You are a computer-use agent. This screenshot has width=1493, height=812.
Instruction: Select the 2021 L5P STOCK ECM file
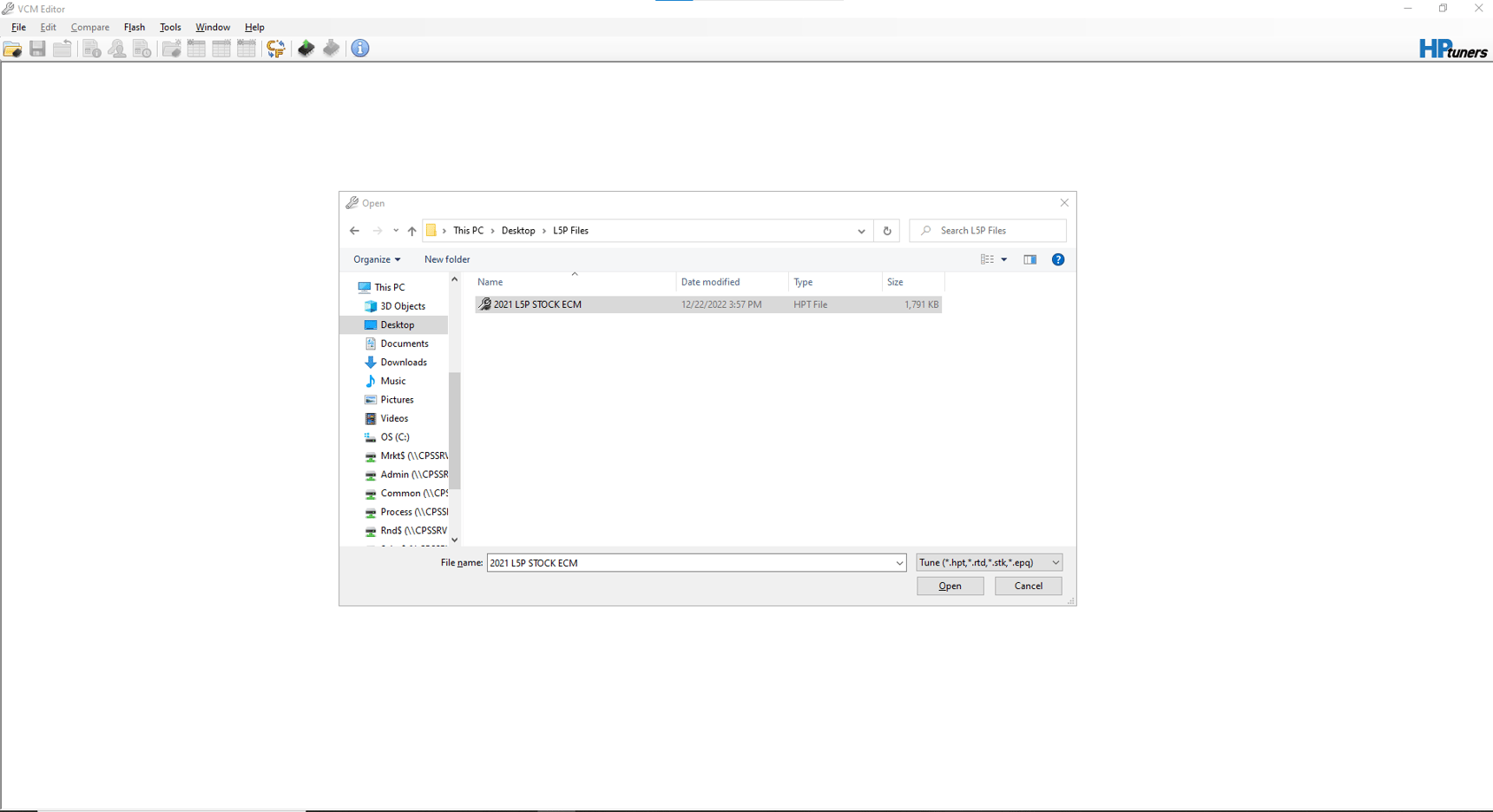pos(537,304)
